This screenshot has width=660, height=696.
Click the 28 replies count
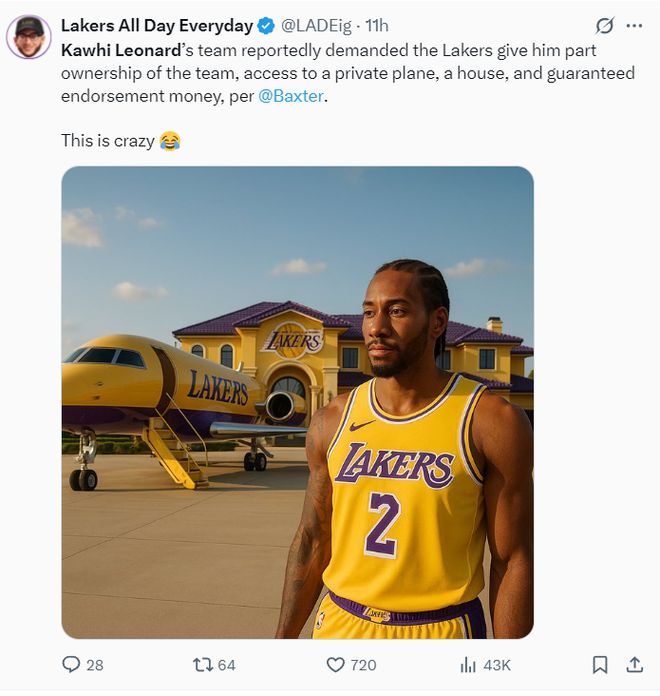pyautogui.click(x=95, y=665)
